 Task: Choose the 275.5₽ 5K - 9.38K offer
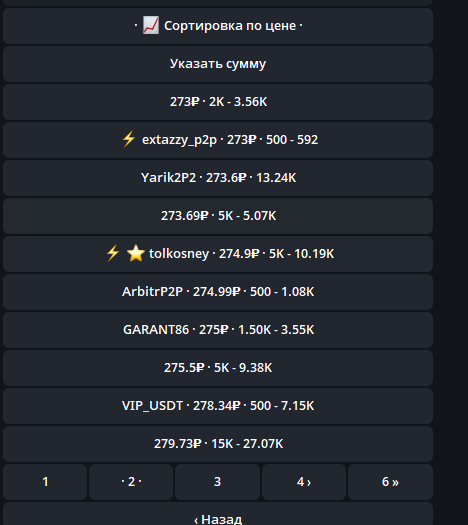(x=218, y=368)
